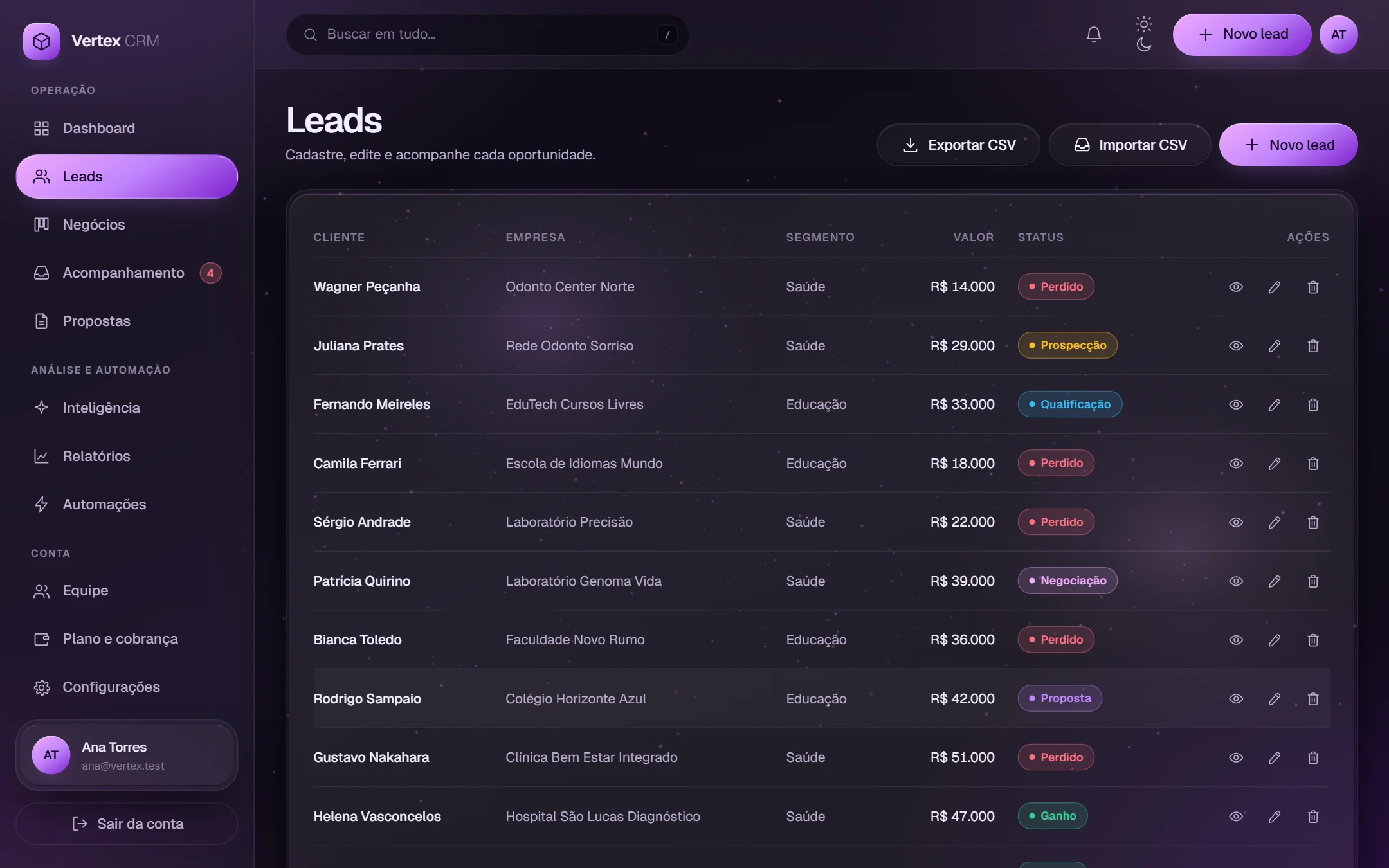Screen dimensions: 1389x868
Task: Delete Bianca Toledo lead trash icon
Action: (1312, 640)
